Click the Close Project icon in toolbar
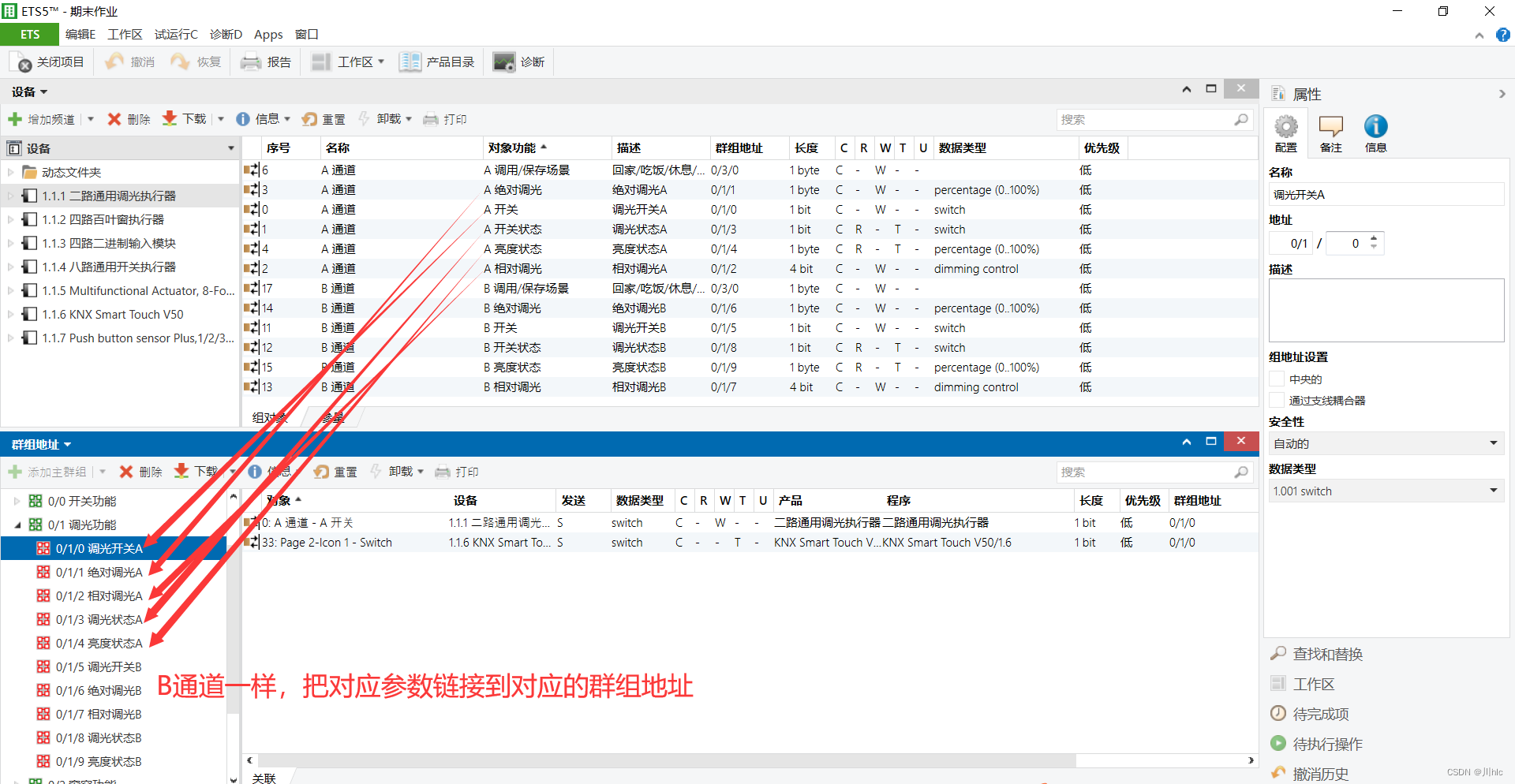This screenshot has height=784, width=1515. click(x=22, y=62)
